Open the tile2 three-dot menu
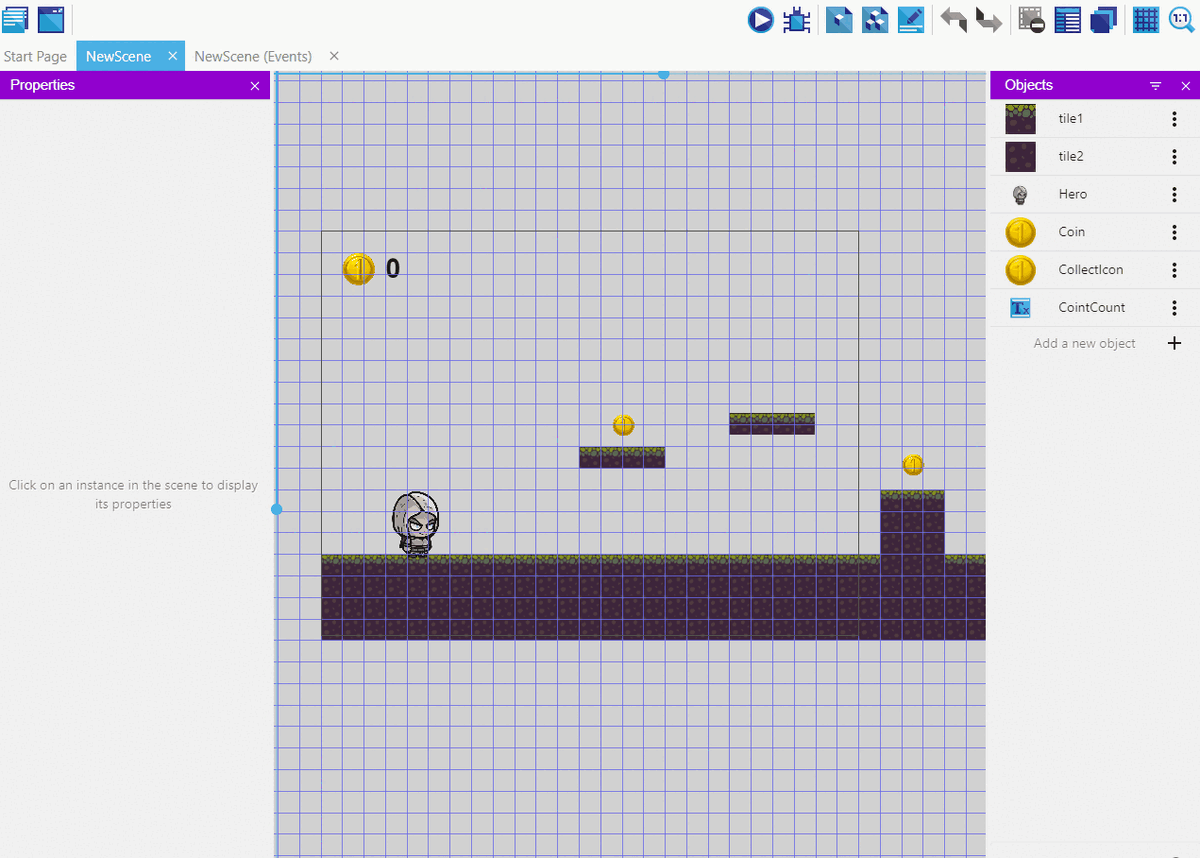The width and height of the screenshot is (1200, 858). point(1175,157)
